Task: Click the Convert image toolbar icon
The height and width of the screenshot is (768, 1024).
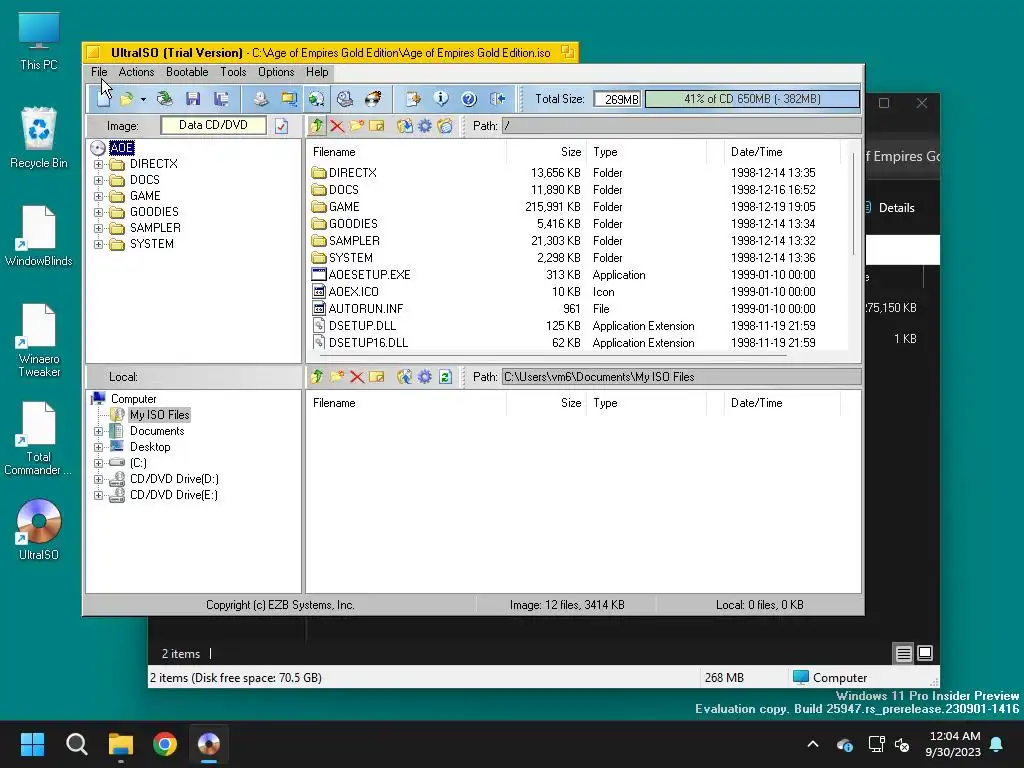Action: [317, 99]
